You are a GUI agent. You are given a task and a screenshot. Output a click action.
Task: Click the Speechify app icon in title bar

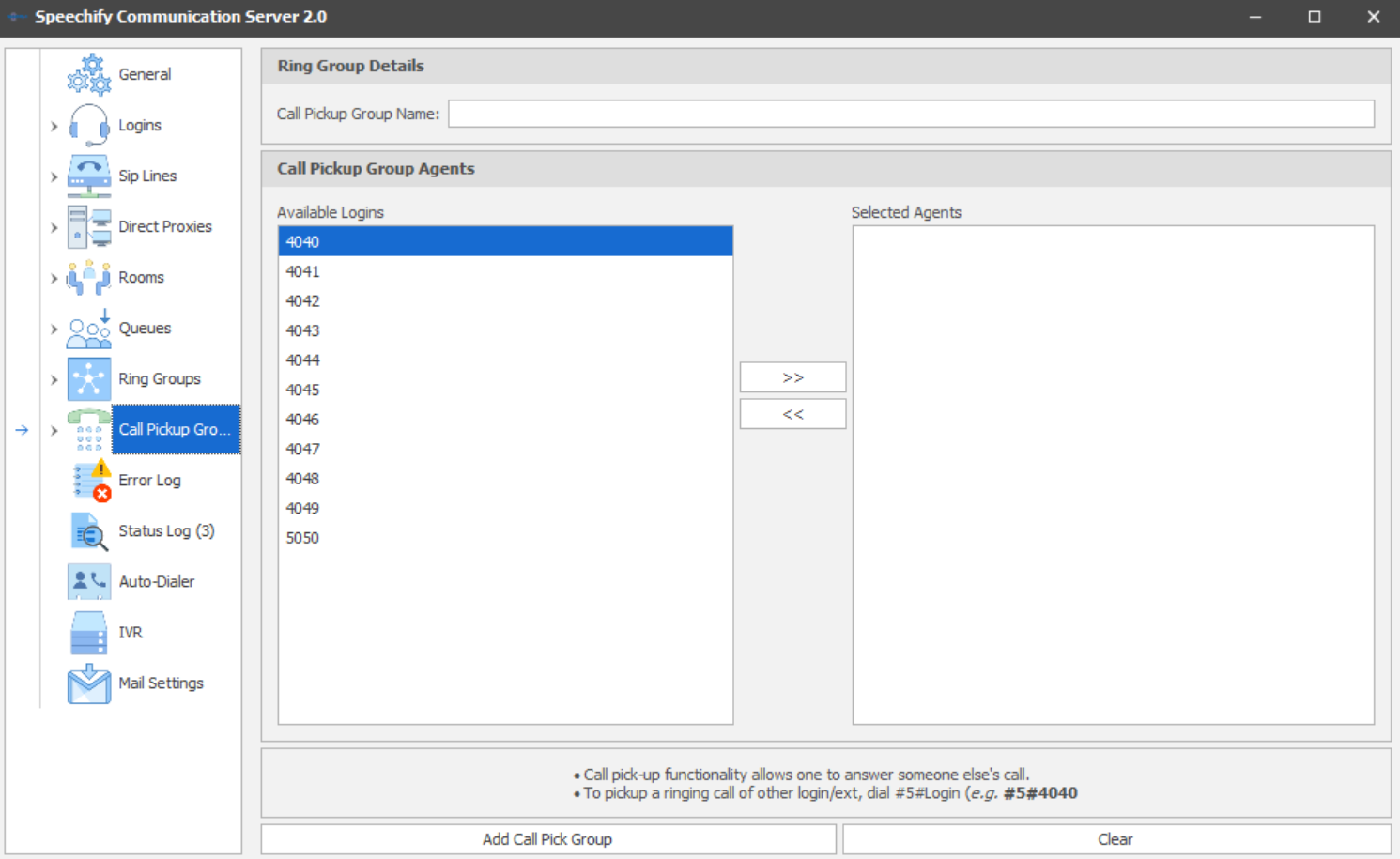point(17,17)
